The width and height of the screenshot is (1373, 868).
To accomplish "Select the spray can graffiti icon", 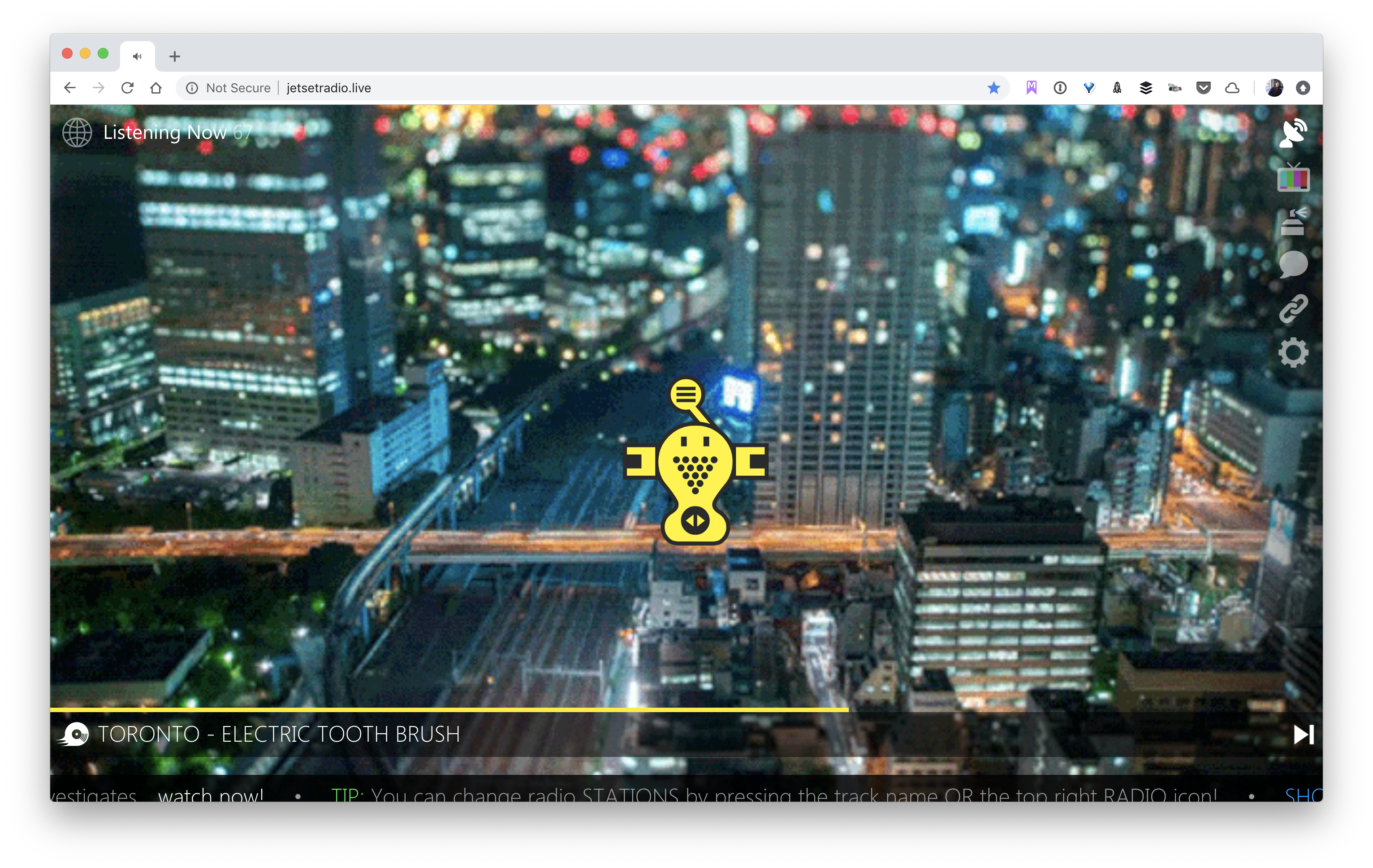I will (1293, 221).
